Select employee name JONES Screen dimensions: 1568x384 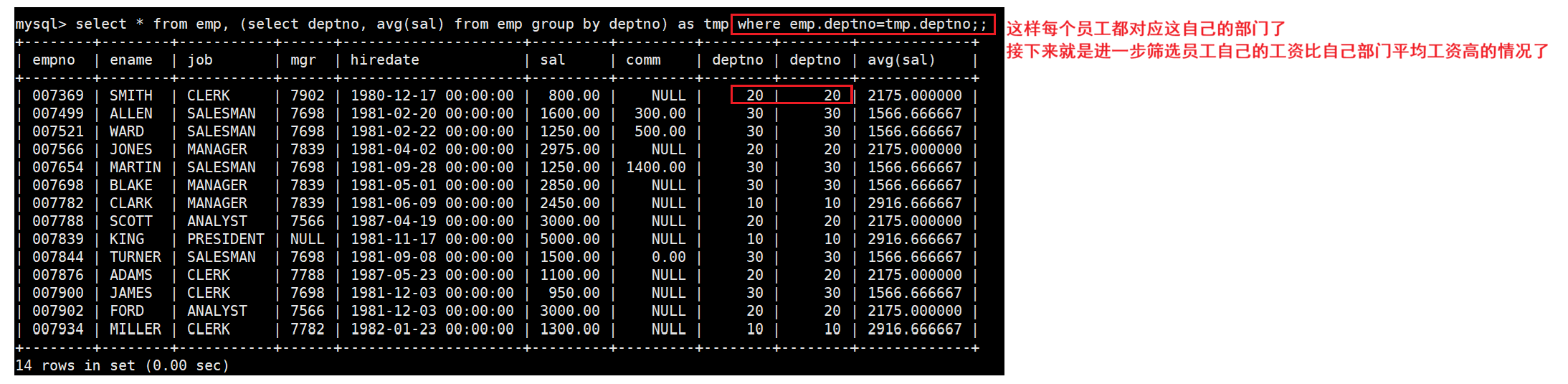coord(130,149)
